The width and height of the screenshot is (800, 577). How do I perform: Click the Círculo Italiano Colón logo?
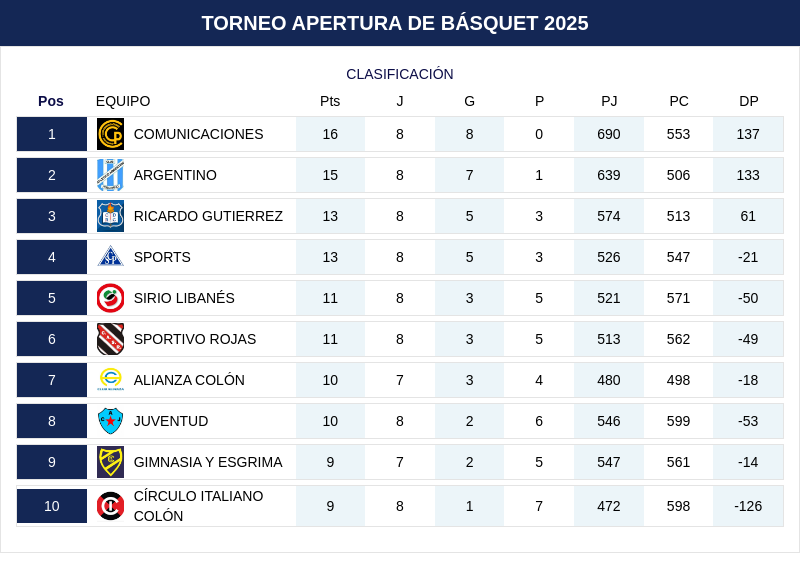(110, 506)
